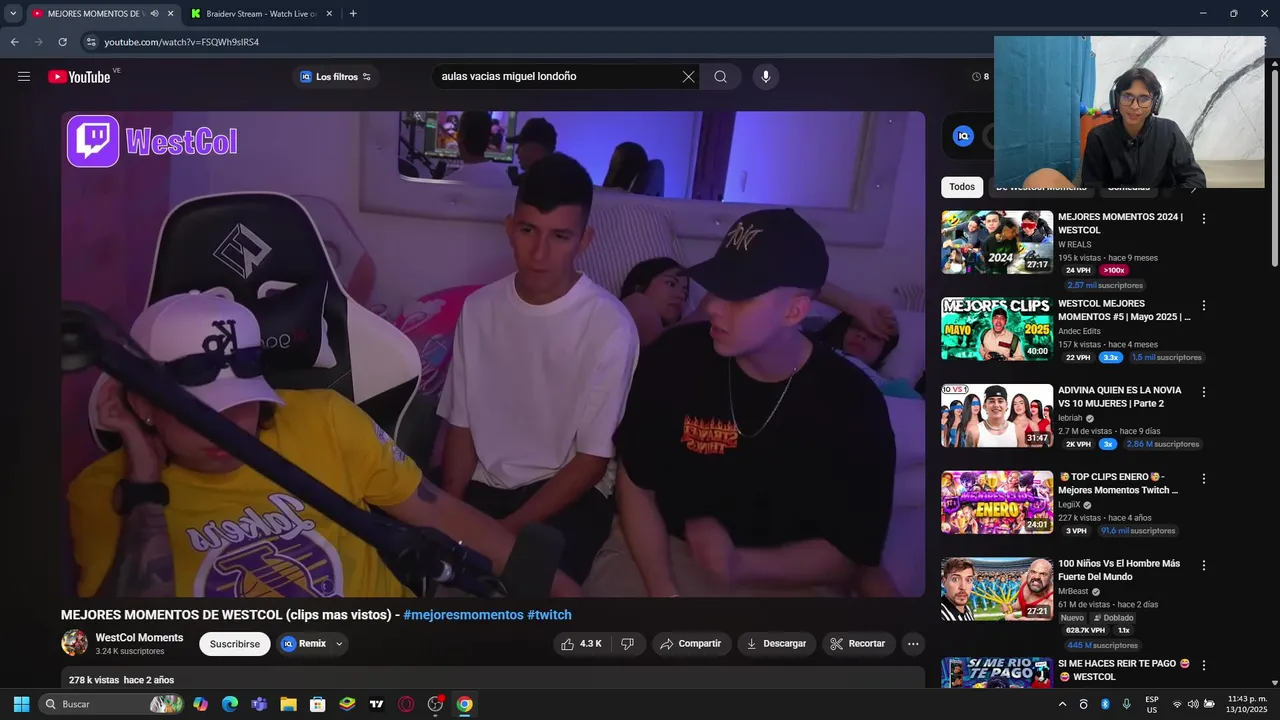Open menu for WESTCOL MEJORES MOMENTOS #5

1204,305
